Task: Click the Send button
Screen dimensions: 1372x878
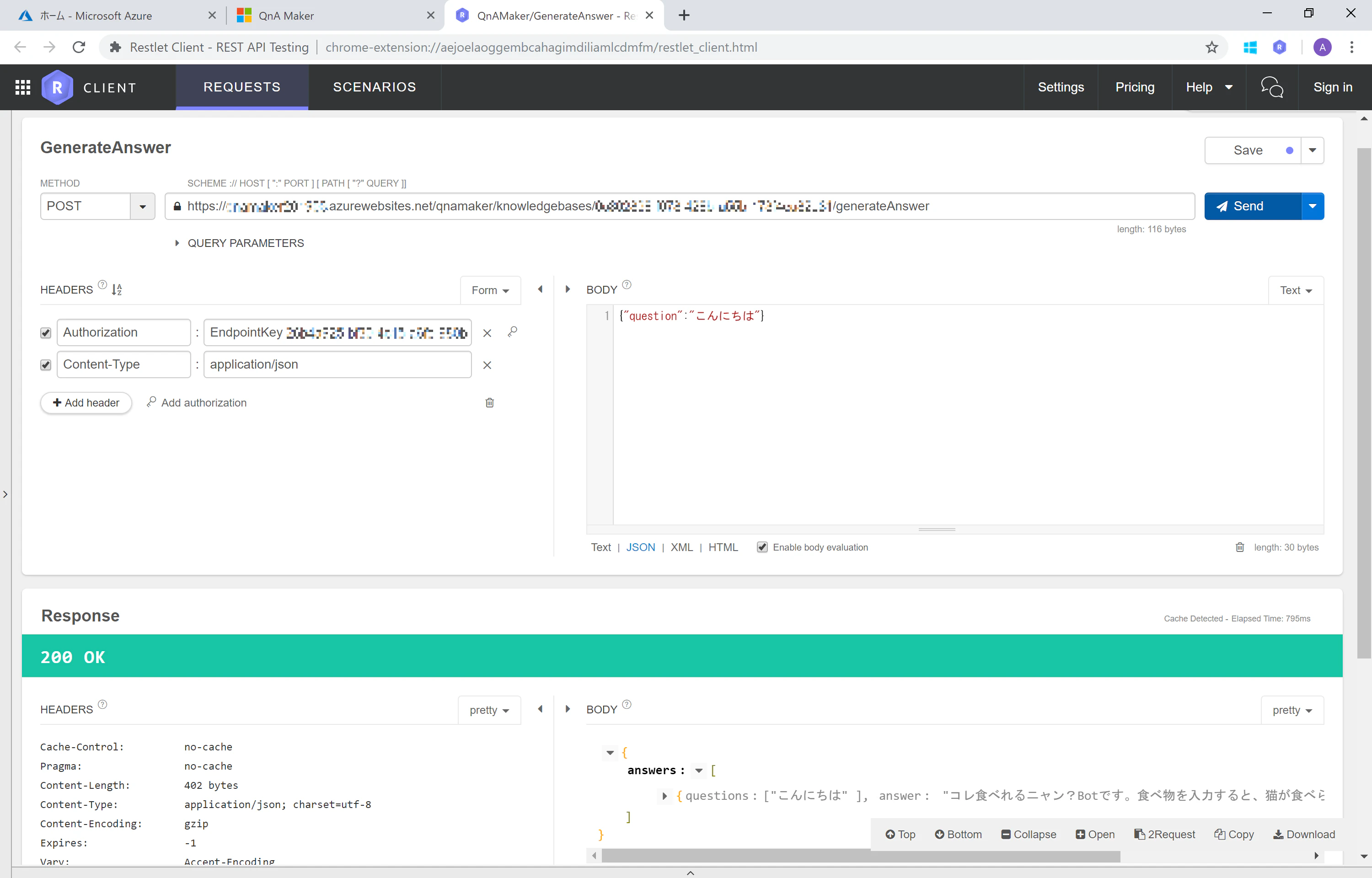Action: [x=1253, y=206]
